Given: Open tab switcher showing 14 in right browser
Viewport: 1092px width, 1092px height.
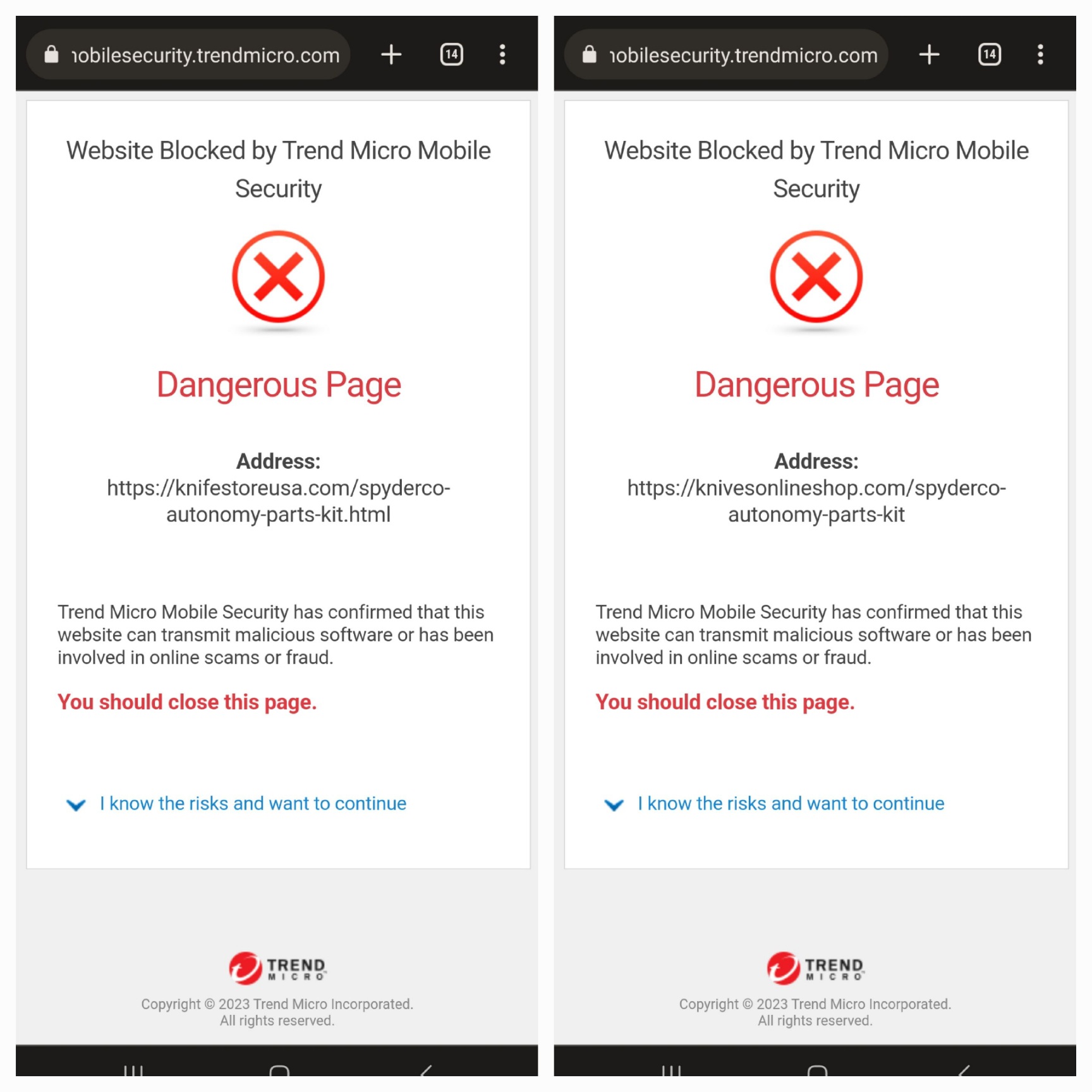Looking at the screenshot, I should tap(989, 54).
